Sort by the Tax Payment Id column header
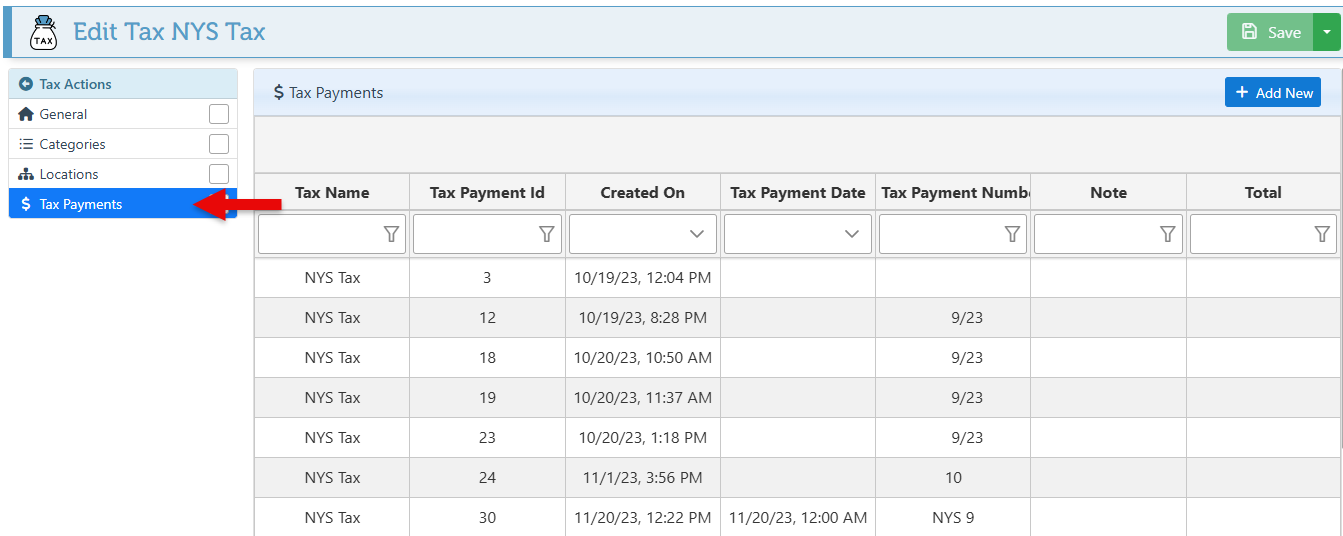Viewport: 1343px width, 536px height. (487, 193)
